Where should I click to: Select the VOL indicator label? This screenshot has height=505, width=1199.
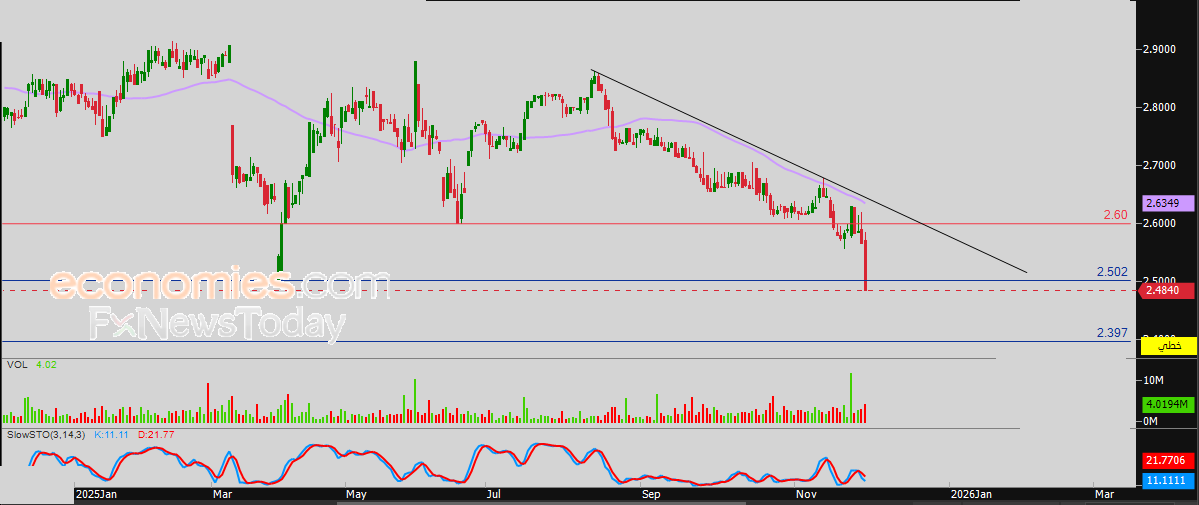click(x=17, y=365)
